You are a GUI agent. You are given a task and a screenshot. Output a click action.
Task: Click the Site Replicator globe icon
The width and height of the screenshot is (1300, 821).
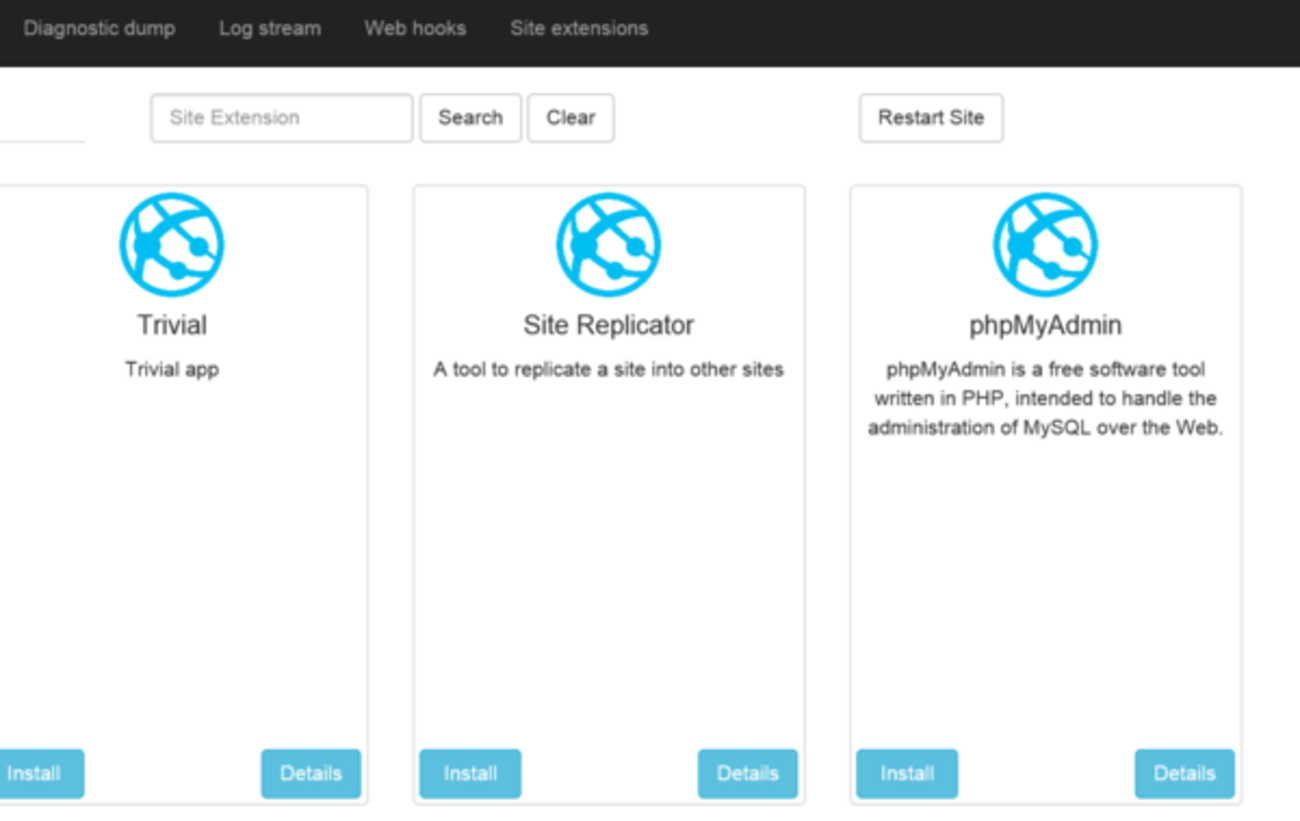(609, 245)
